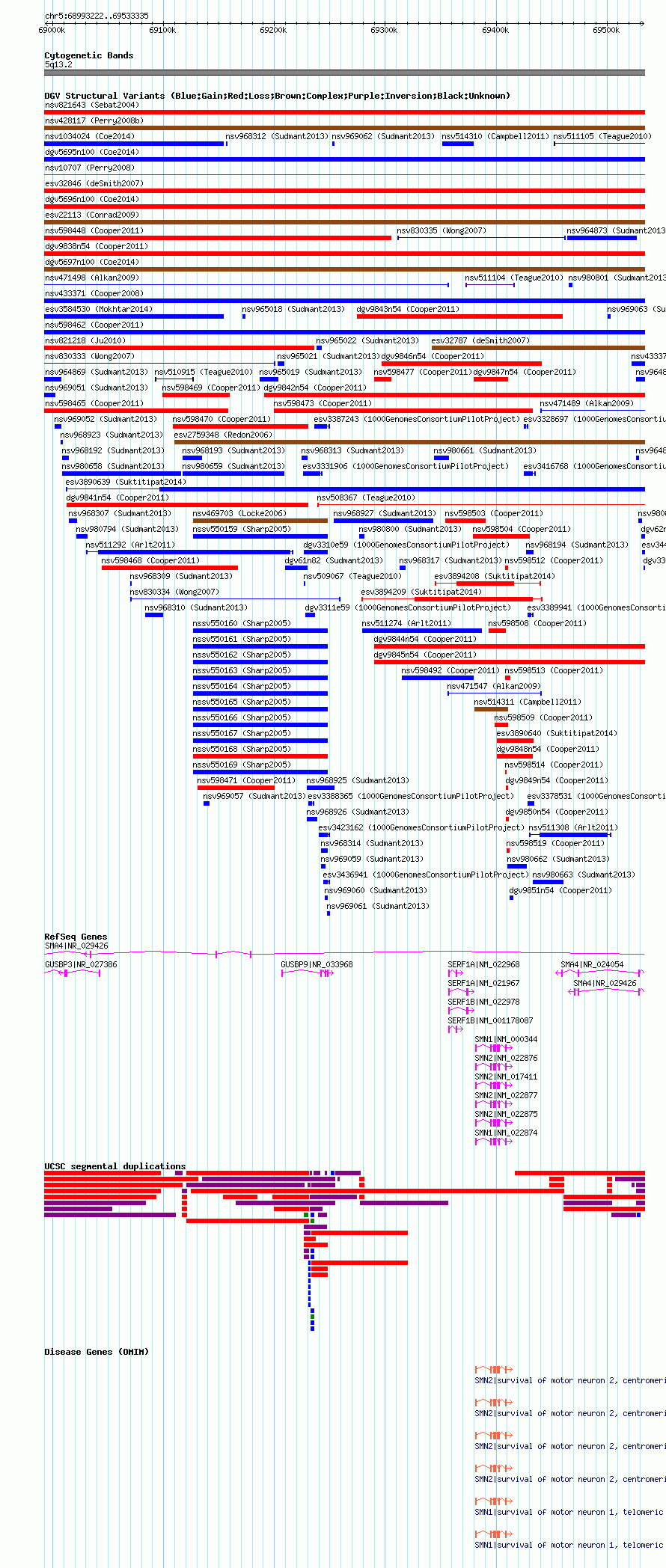Open variant esv32787 (deSmith2007)
This screenshot has width=666, height=1568.
click(x=480, y=340)
